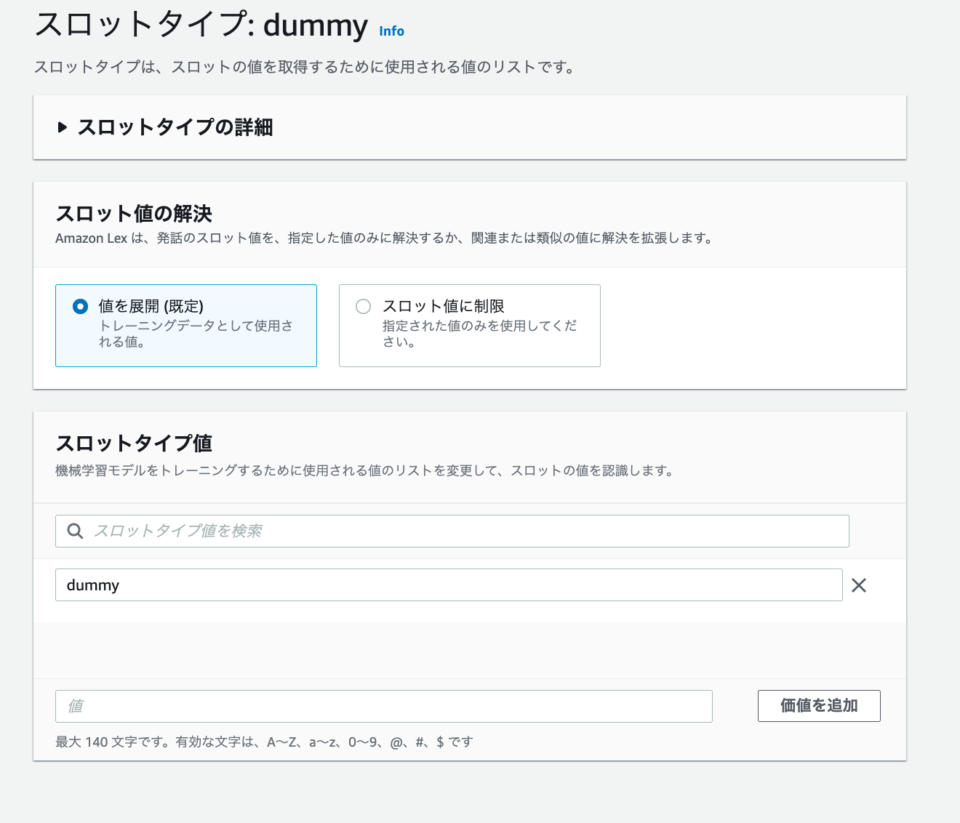This screenshot has height=823, width=960.
Task: Click the magnifying glass search icon
Action: 75,530
